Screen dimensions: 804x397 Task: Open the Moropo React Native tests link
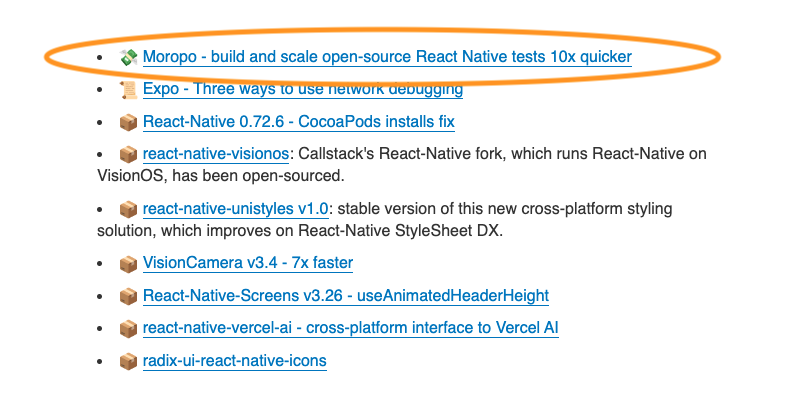(387, 57)
